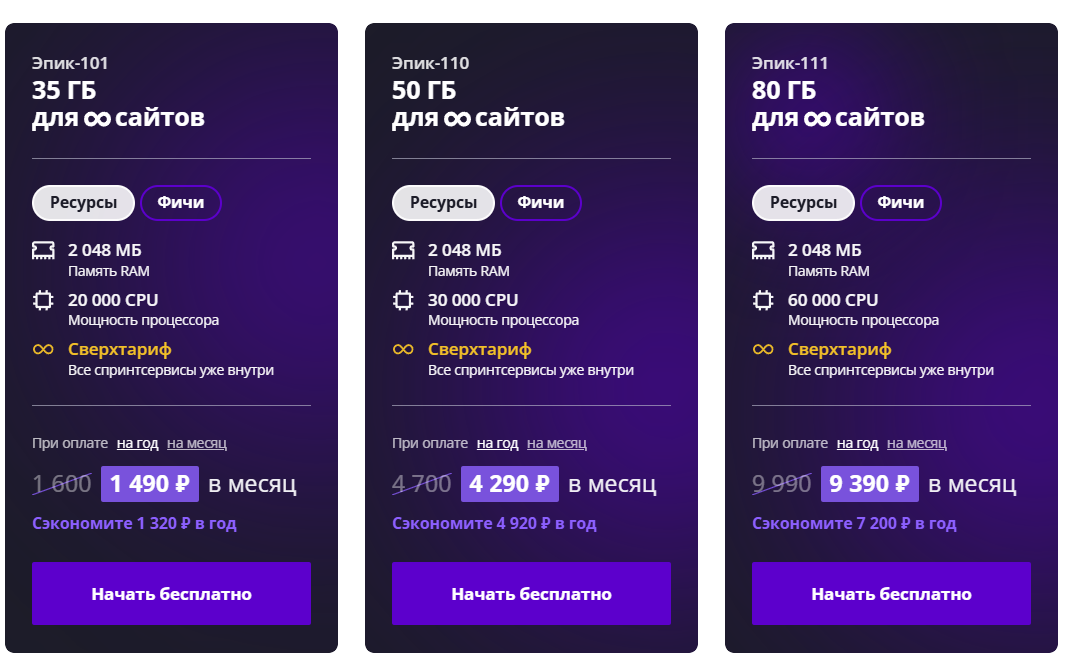The height and width of the screenshot is (661, 1065).
Task: Select the Ресурсы tab in Эпик-111 card
Action: [803, 203]
